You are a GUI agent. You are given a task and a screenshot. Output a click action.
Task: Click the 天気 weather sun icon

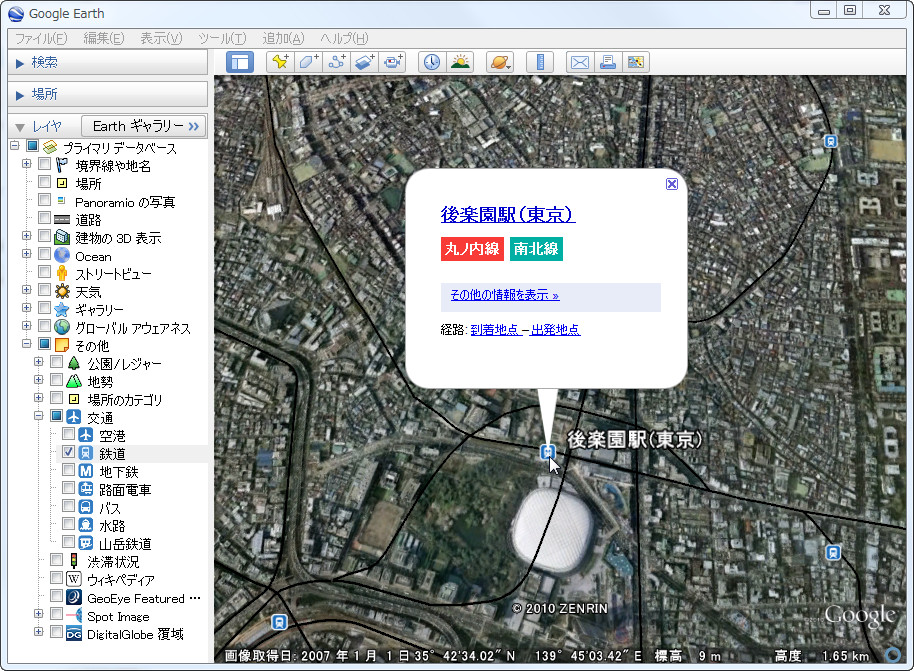62,291
